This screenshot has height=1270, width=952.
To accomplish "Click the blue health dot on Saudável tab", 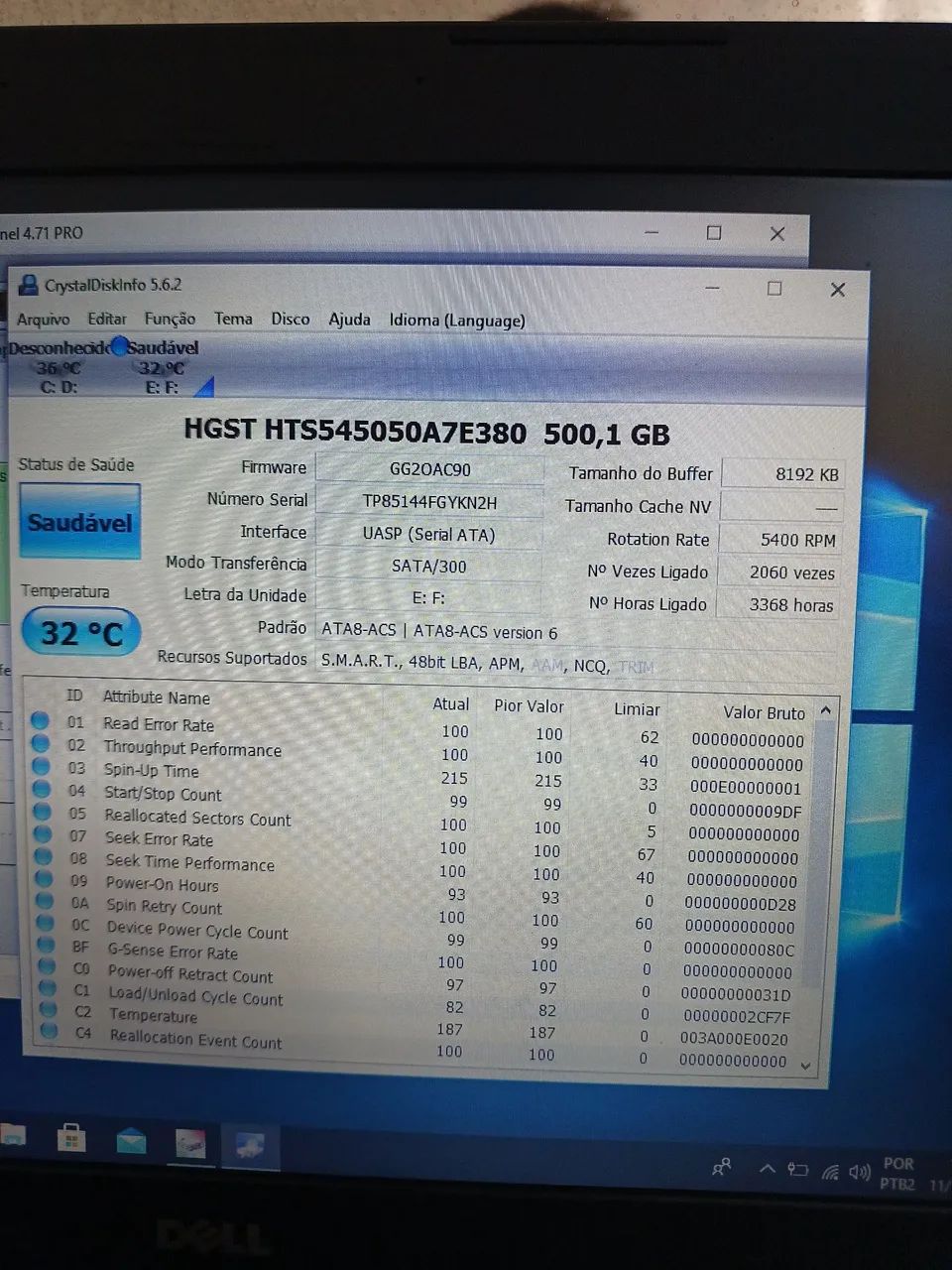I will [x=119, y=346].
